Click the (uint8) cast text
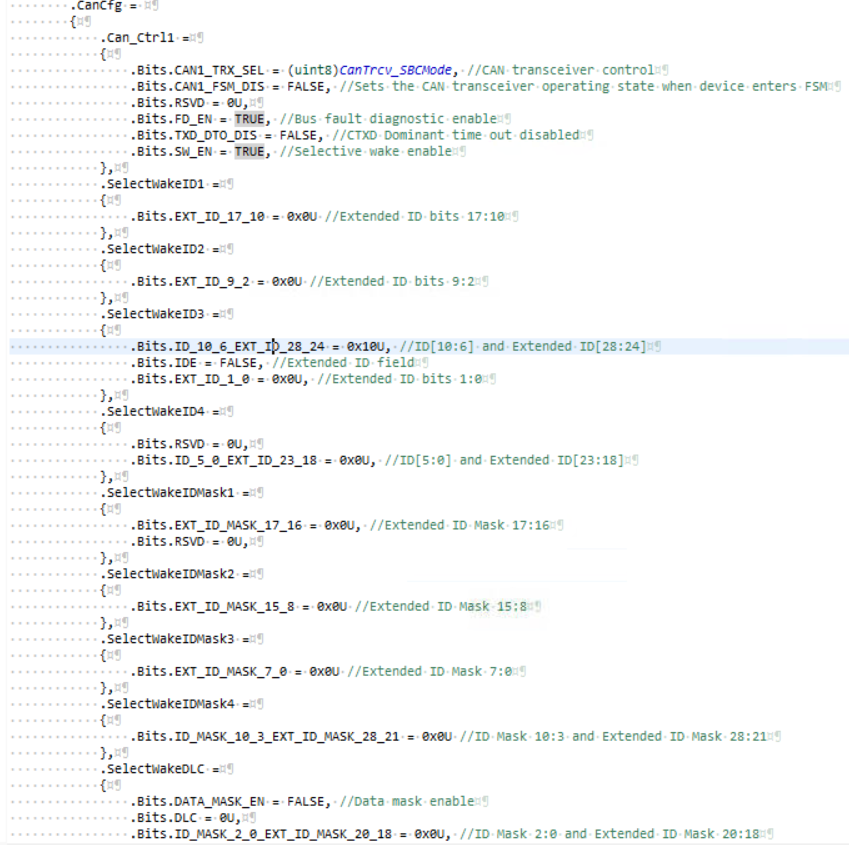This screenshot has height=845, width=849. 313,70
